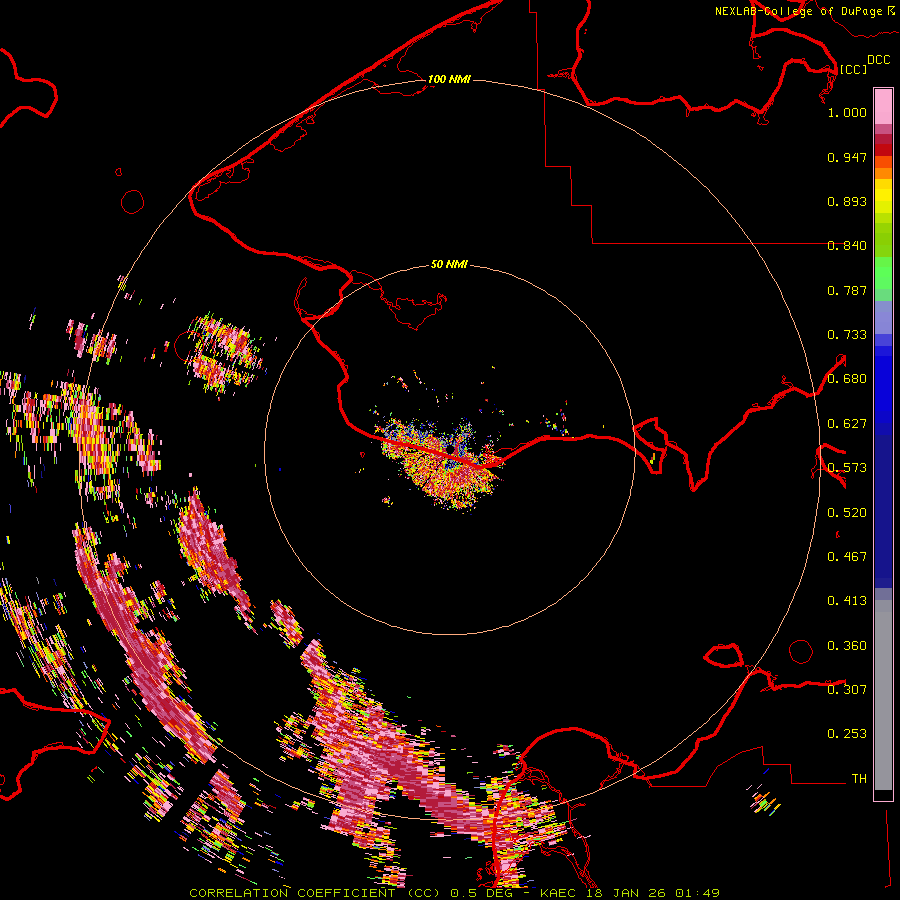Click the KAEC station identifier
This screenshot has width=900, height=900.
[559, 893]
